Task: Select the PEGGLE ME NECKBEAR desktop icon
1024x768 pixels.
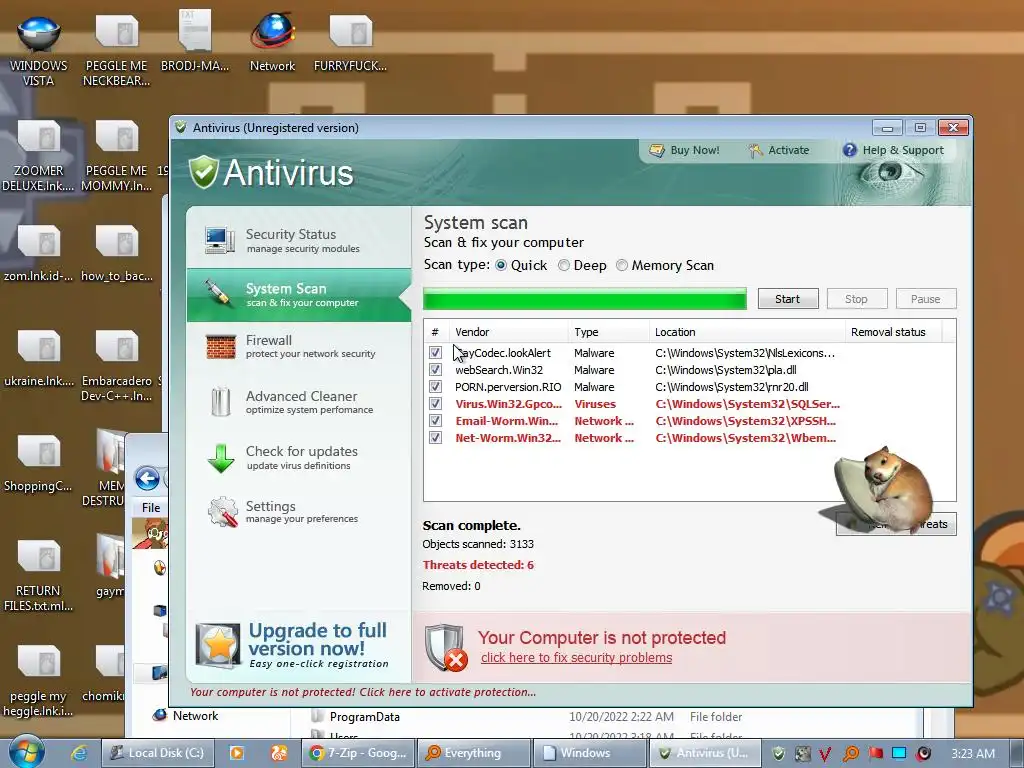Action: (x=116, y=50)
